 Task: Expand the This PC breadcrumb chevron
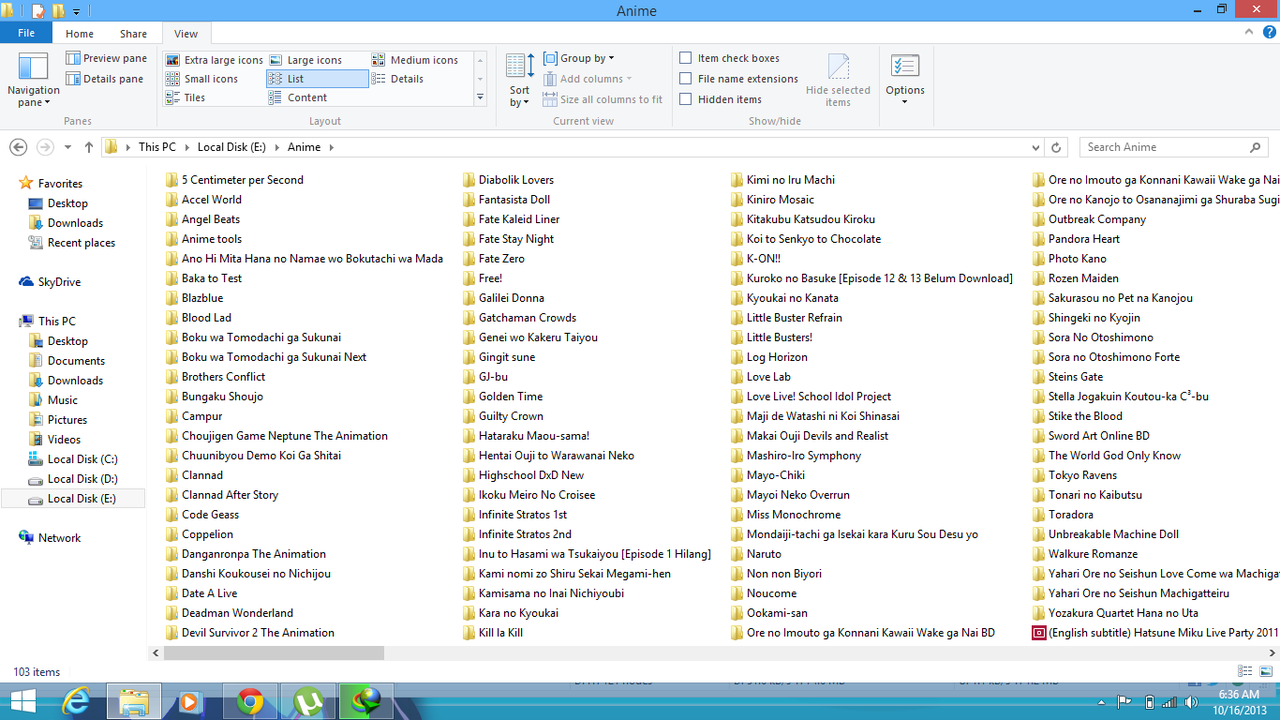(186, 147)
